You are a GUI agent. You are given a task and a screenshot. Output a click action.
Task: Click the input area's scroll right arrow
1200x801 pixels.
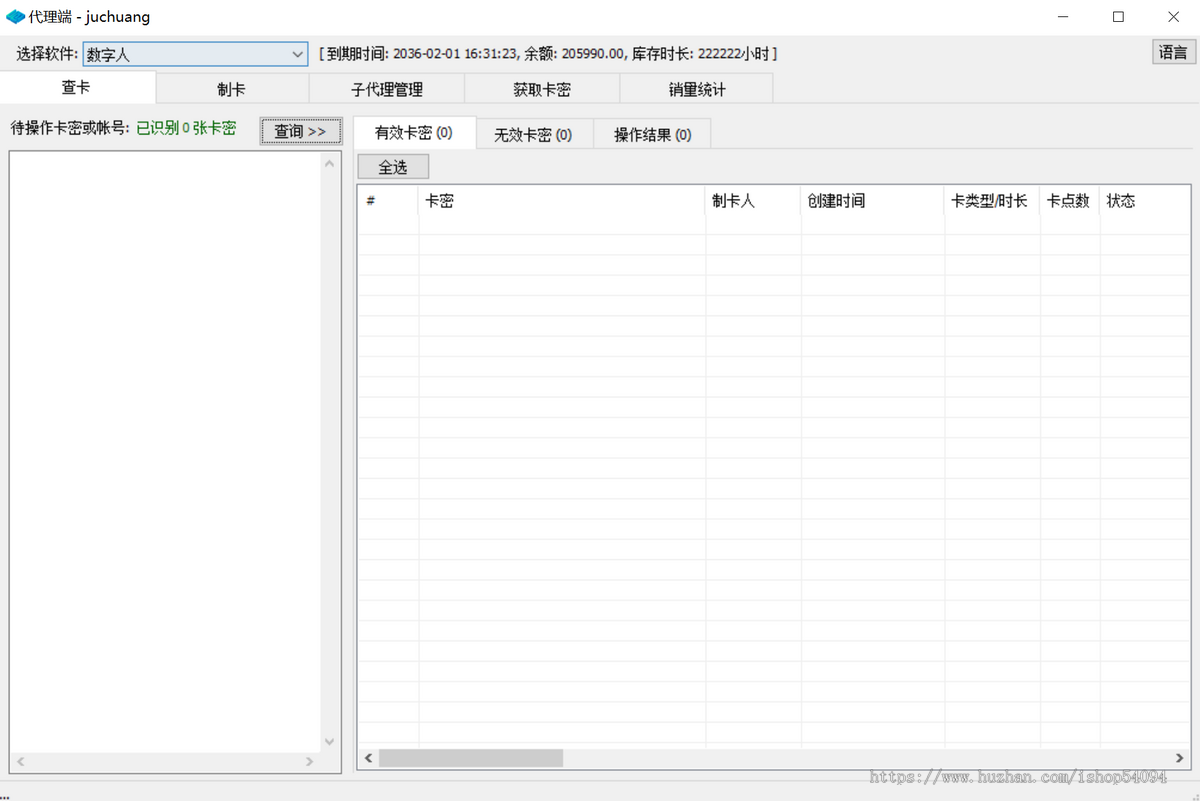pyautogui.click(x=310, y=762)
